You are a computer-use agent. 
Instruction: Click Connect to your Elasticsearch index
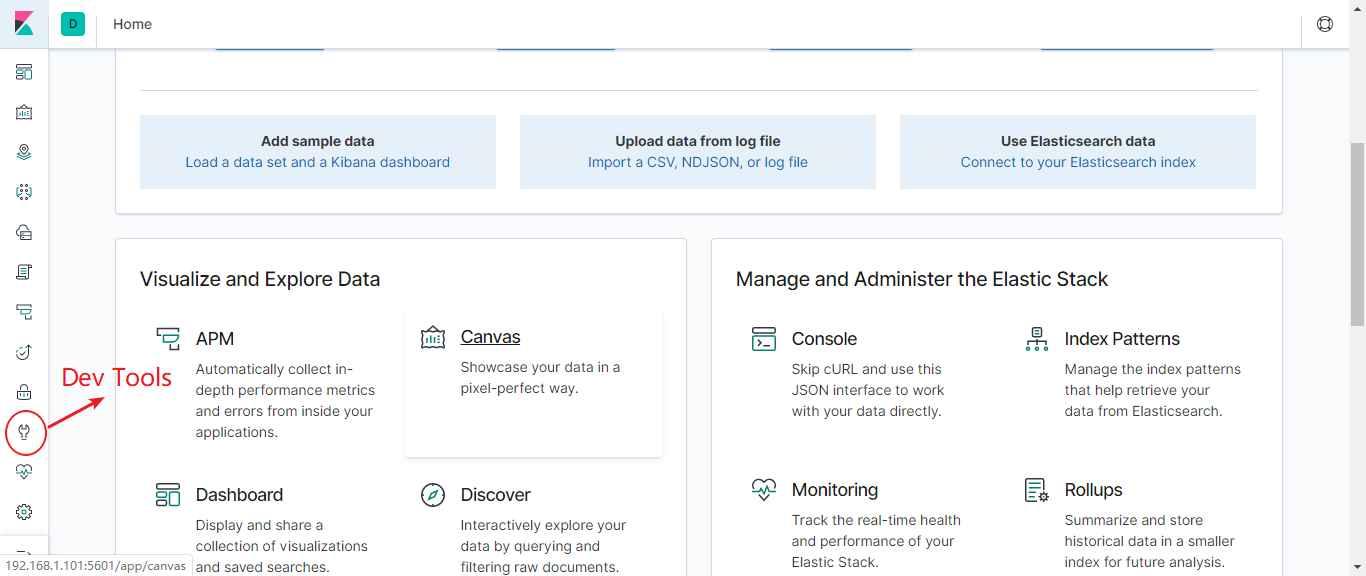coord(1078,162)
